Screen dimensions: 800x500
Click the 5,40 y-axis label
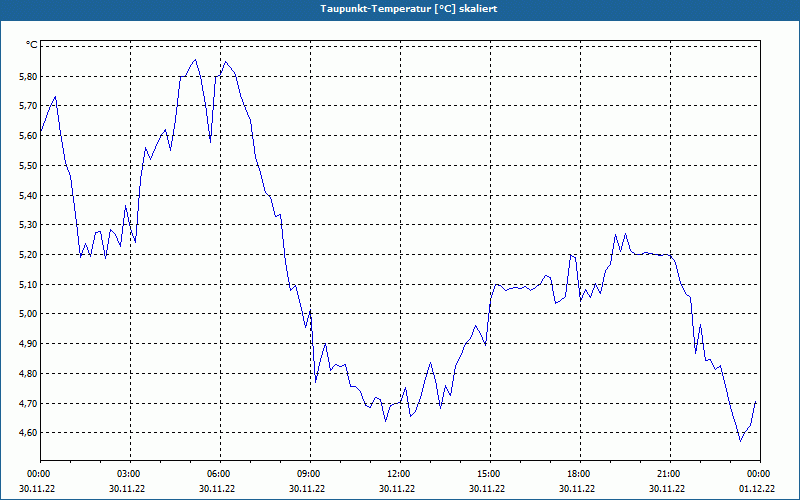(28, 195)
